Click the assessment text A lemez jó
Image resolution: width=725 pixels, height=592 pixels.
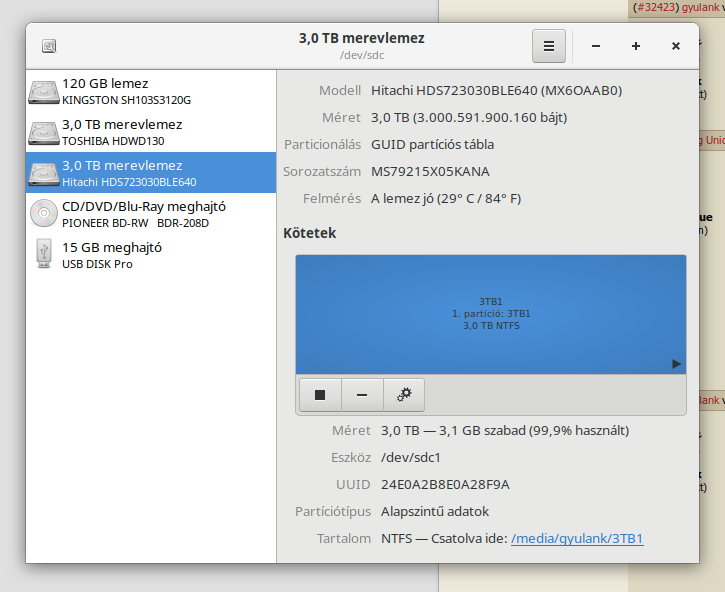click(402, 198)
